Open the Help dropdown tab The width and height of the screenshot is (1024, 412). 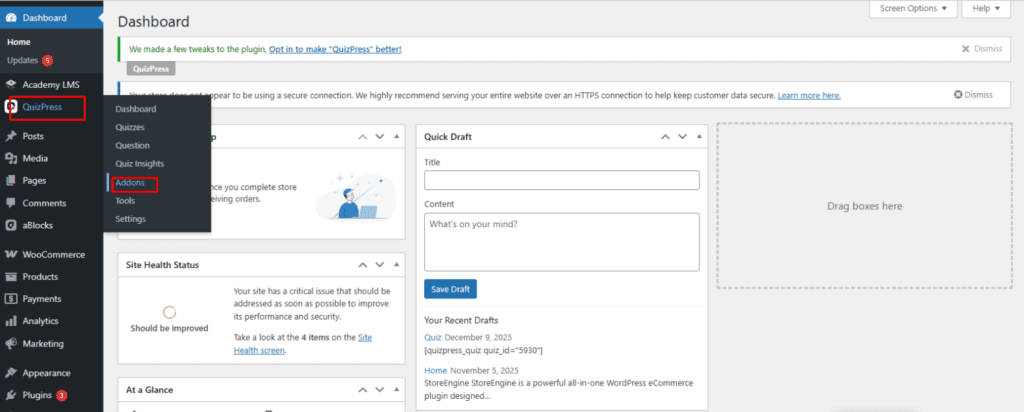[x=986, y=8]
